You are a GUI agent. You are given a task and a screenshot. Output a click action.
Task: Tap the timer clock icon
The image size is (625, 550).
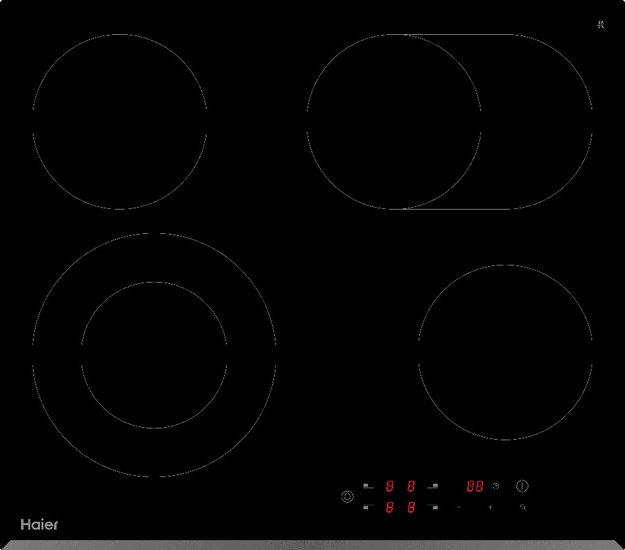(496, 486)
